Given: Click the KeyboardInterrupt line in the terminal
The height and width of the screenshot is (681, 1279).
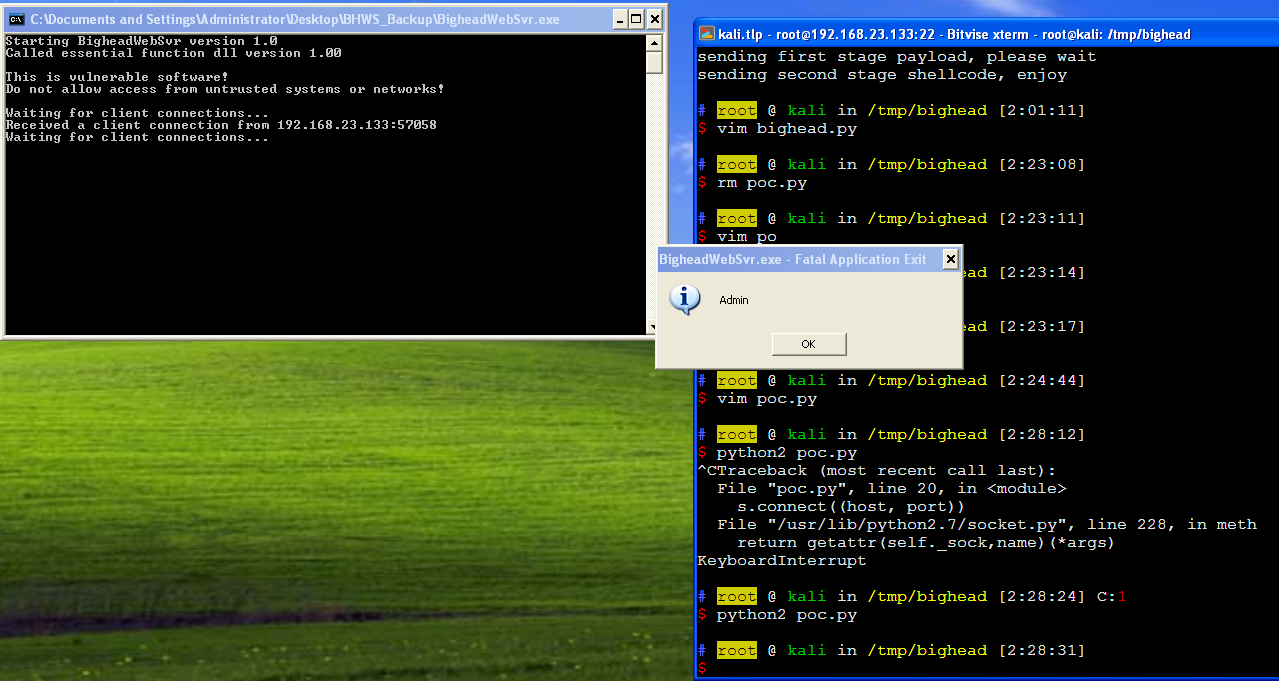Looking at the screenshot, I should 781,561.
